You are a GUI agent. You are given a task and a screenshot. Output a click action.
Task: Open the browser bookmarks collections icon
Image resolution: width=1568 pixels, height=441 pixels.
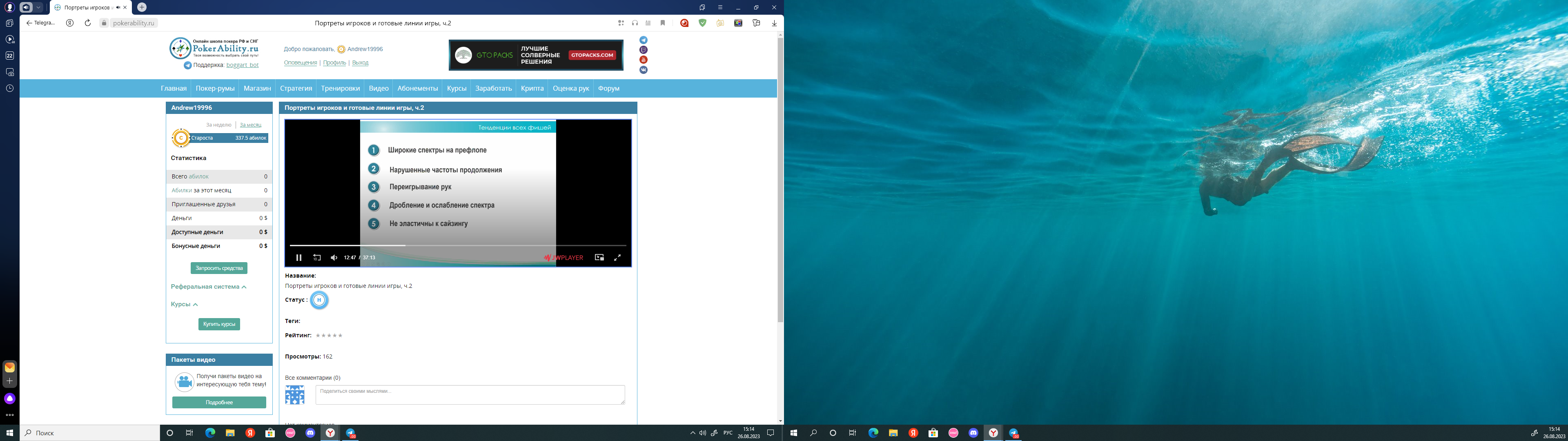(702, 7)
